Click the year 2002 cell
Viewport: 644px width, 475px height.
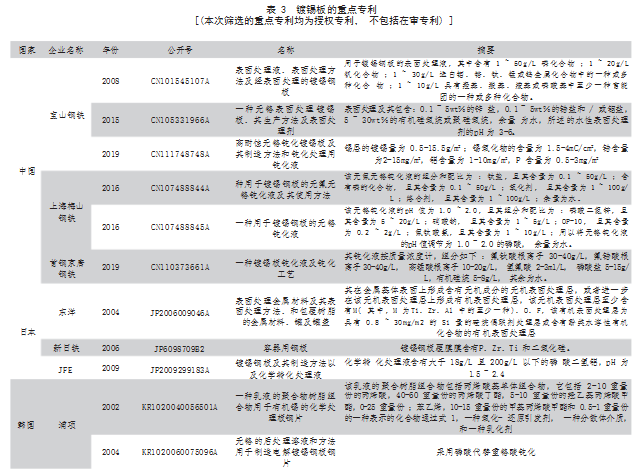(111, 408)
